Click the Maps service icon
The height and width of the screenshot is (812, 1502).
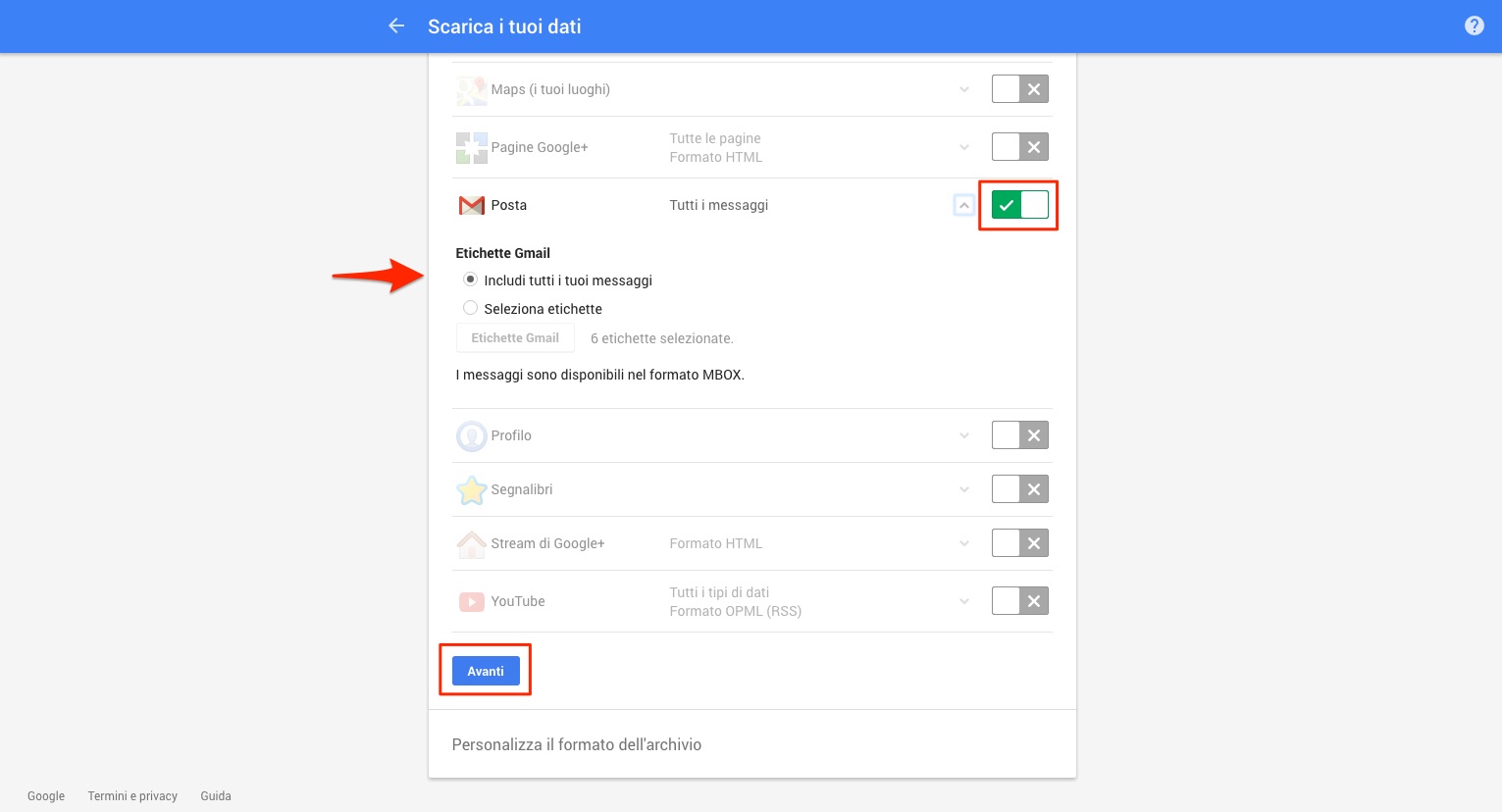coord(472,90)
